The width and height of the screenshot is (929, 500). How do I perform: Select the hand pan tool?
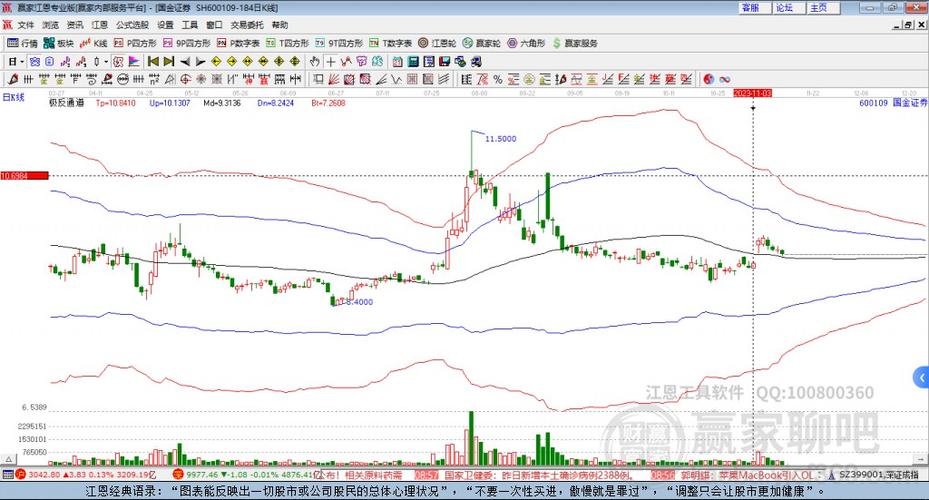pyautogui.click(x=315, y=61)
